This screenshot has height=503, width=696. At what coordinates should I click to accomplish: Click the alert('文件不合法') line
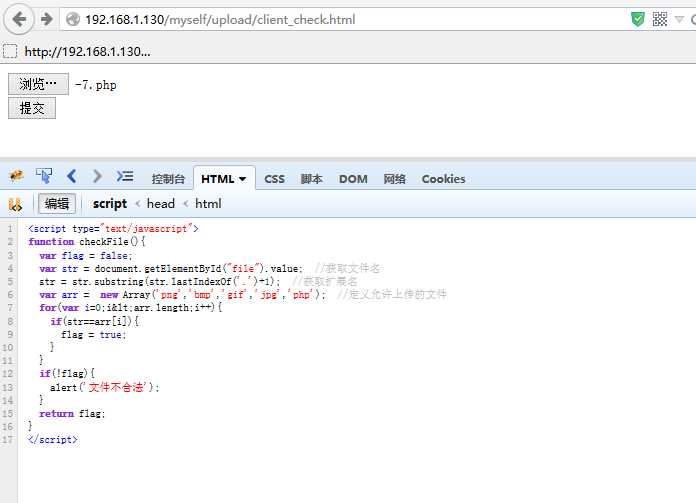[x=104, y=388]
